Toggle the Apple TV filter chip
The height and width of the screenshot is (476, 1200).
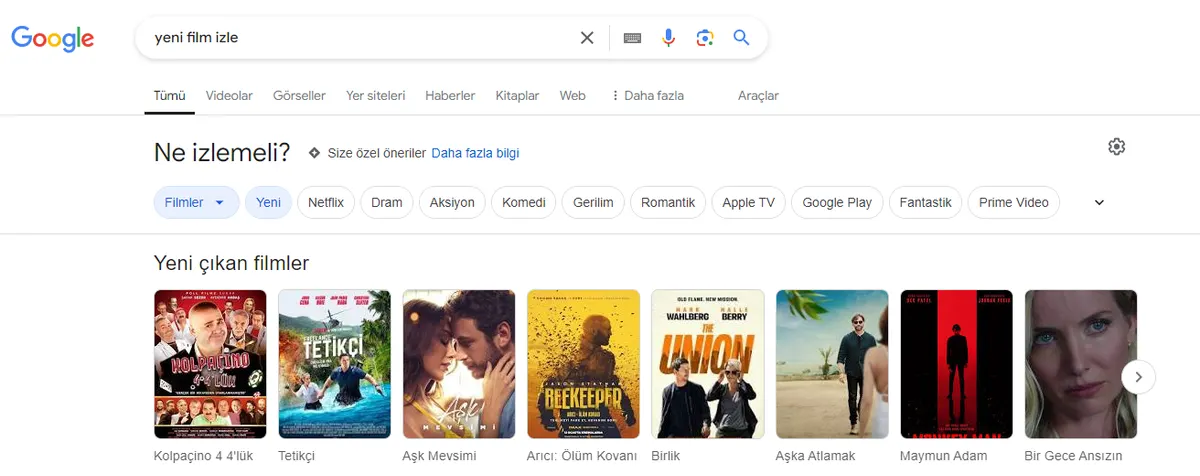748,202
